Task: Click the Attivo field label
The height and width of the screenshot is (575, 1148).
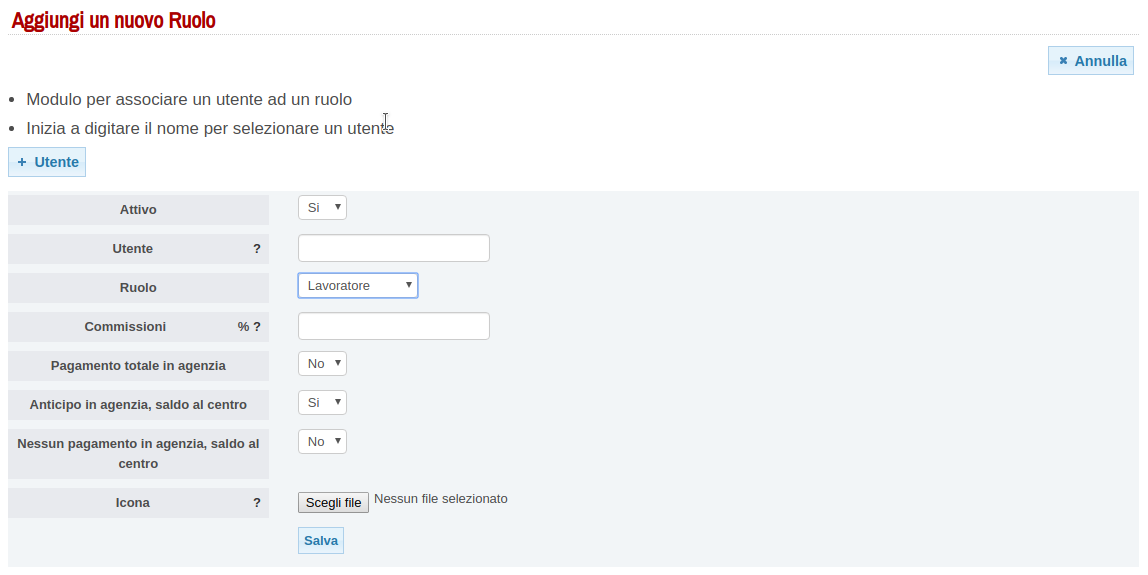Action: [x=138, y=210]
